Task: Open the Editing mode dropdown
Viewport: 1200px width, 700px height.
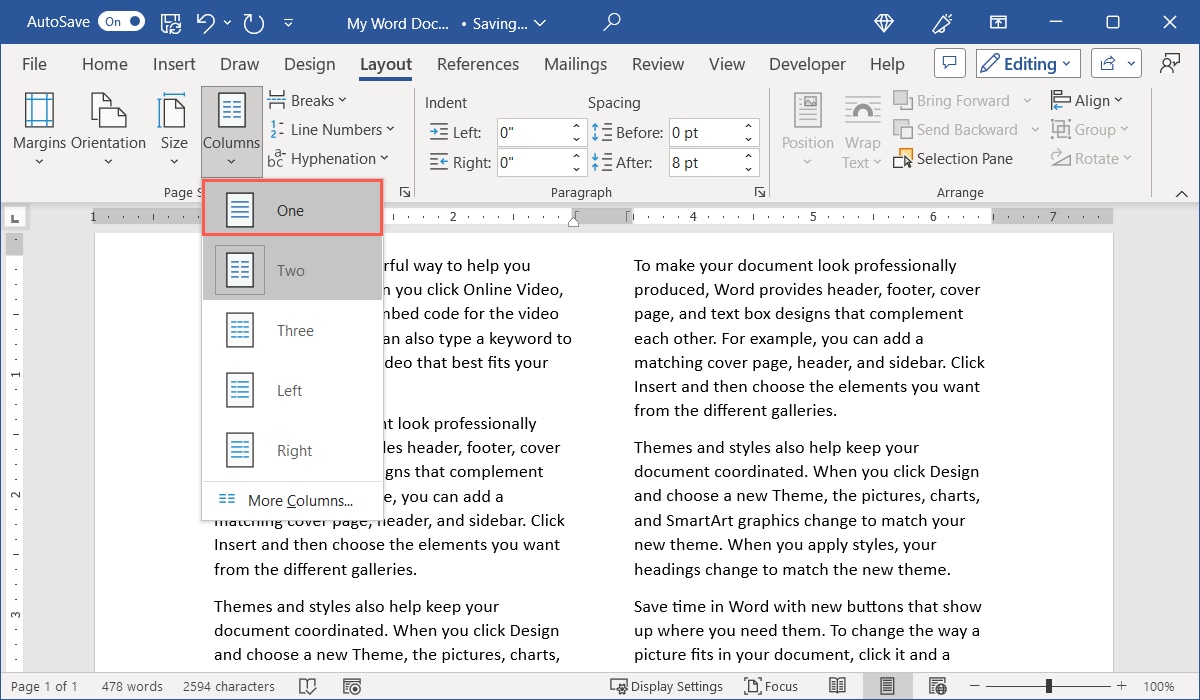Action: pyautogui.click(x=1027, y=64)
